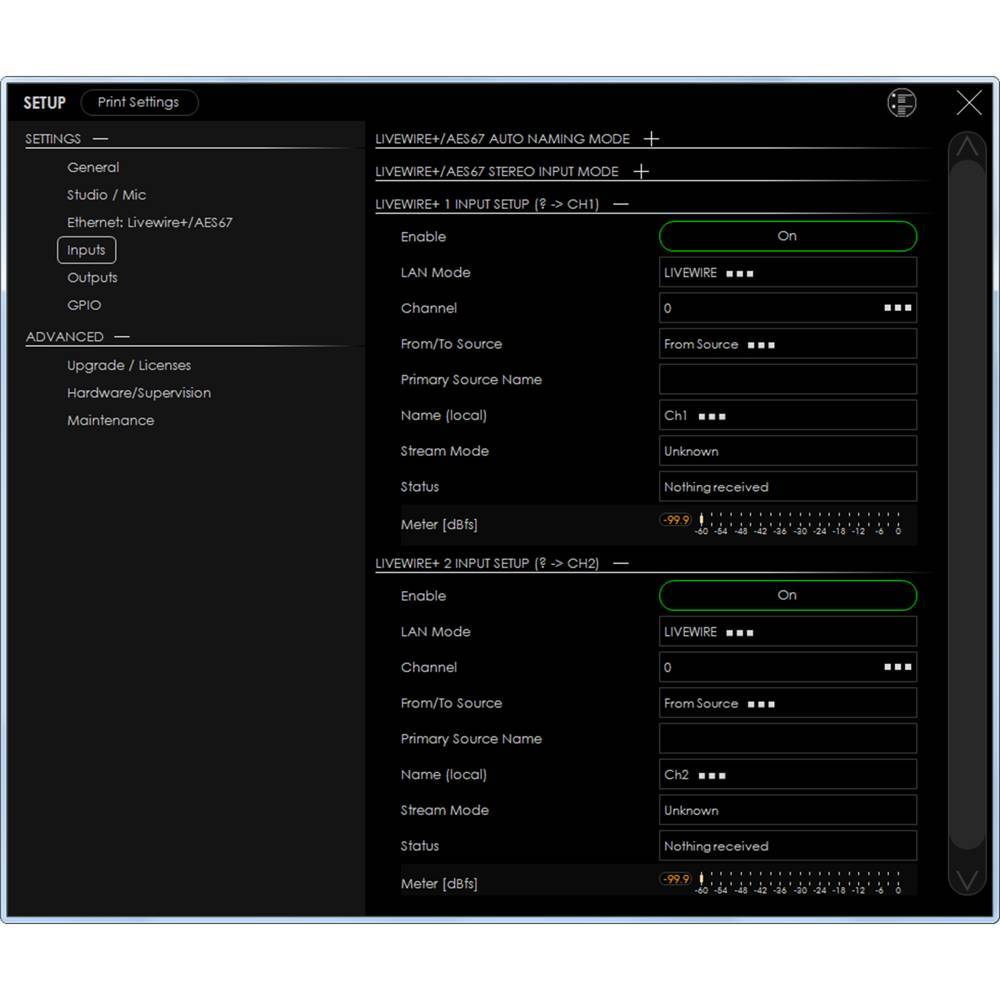Click the Stream Mode value for Livewire+ 2
The image size is (1000, 1000).
click(788, 810)
